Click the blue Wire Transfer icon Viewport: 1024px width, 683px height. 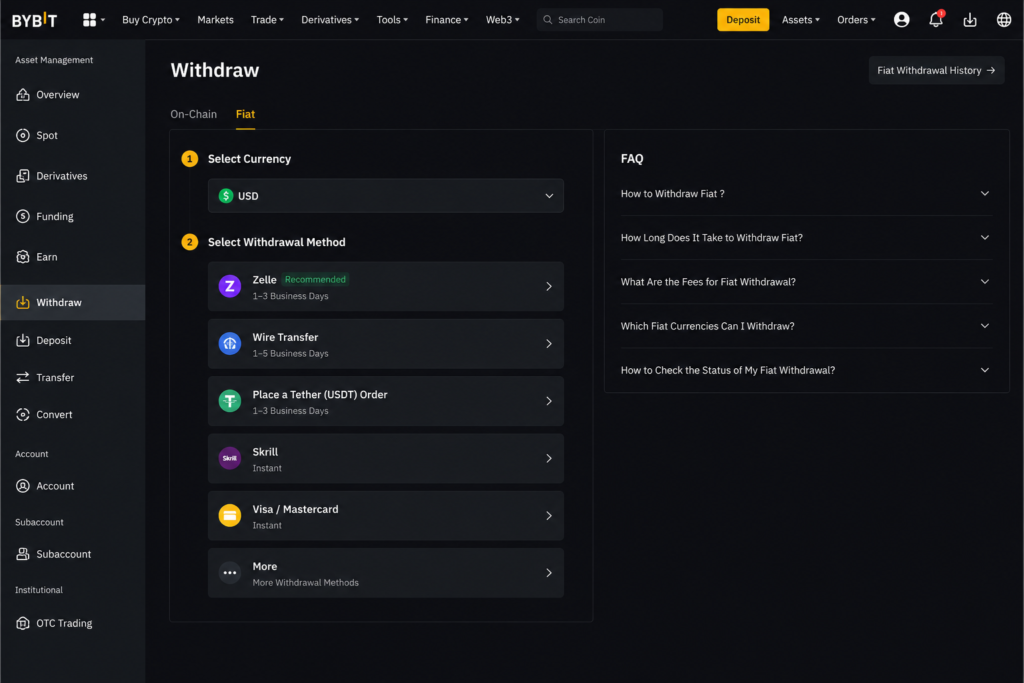pos(230,343)
